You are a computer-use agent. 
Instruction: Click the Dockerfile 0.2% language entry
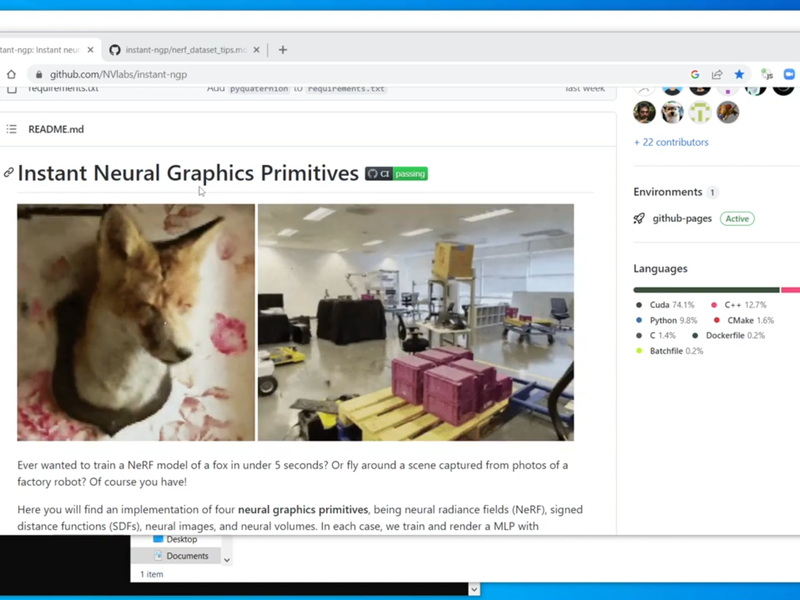[x=729, y=335]
